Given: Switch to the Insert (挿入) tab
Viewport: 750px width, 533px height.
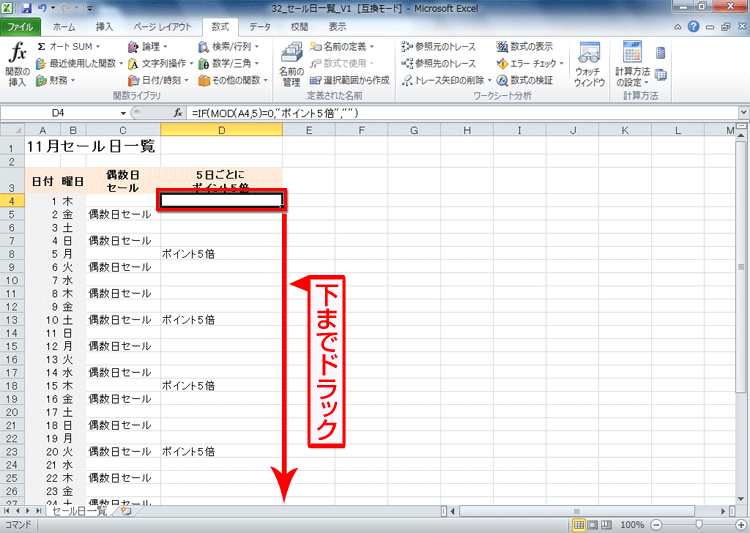Looking at the screenshot, I should pyautogui.click(x=104, y=27).
